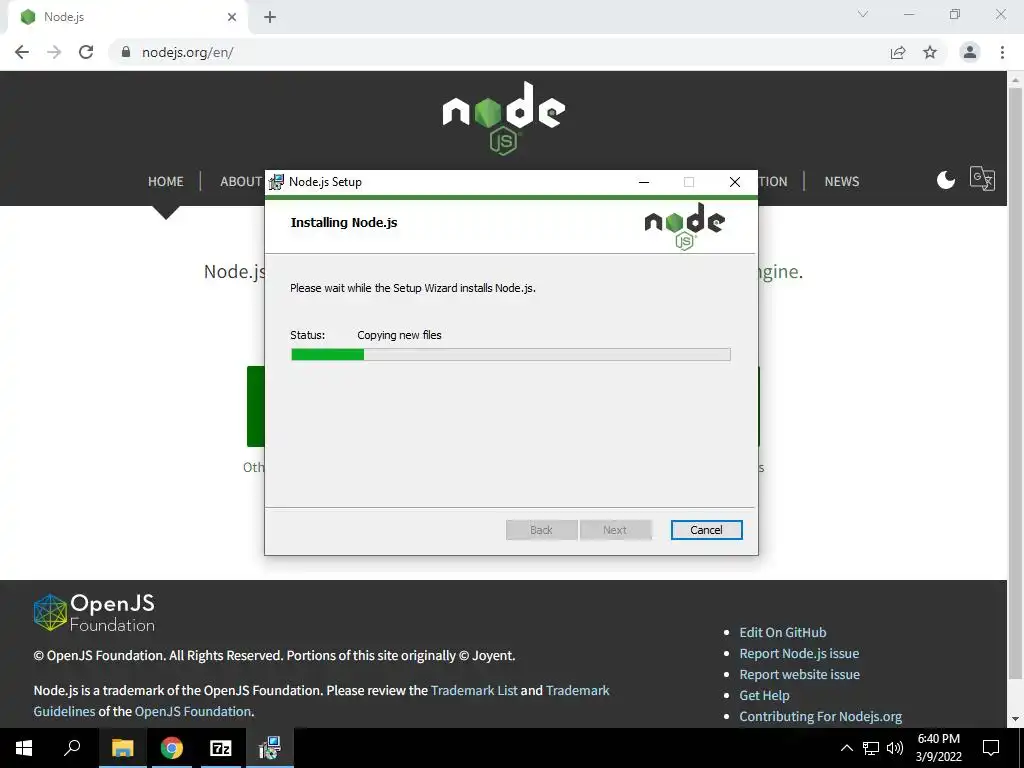Screen dimensions: 1024x768
Task: Reload the nodejs.org page
Action: [x=86, y=52]
